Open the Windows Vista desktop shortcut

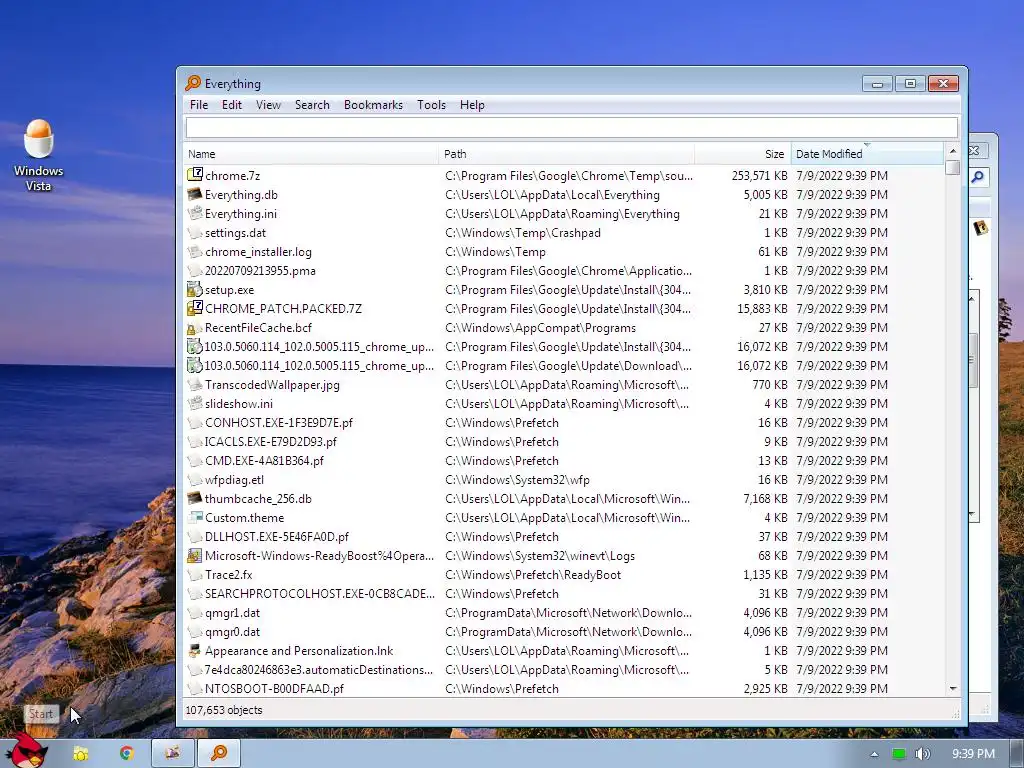[x=39, y=155]
